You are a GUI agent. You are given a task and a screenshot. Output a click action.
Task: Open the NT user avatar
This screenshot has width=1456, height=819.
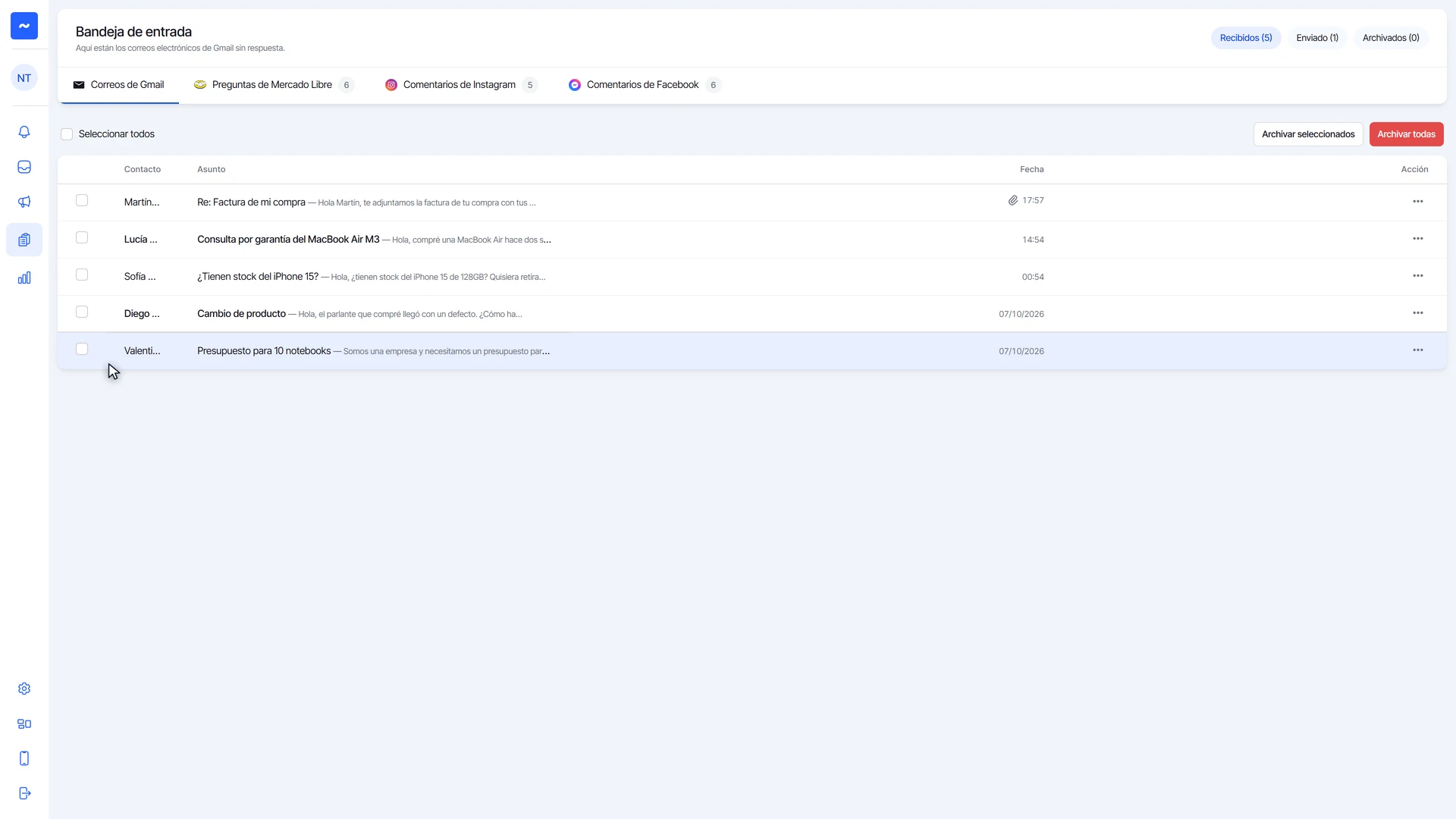[24, 78]
